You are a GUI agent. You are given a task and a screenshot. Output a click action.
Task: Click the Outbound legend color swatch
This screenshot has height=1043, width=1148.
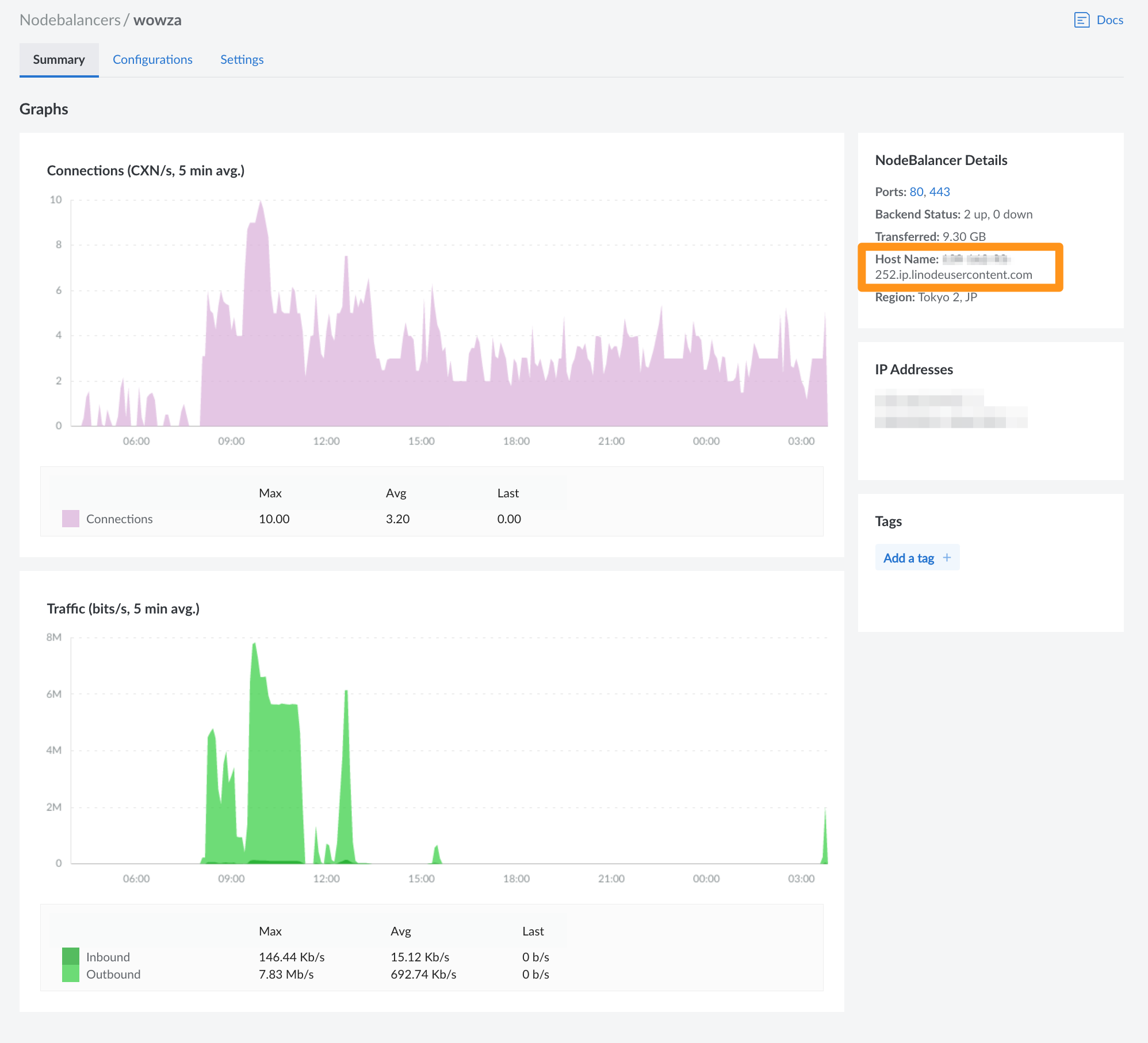70,974
